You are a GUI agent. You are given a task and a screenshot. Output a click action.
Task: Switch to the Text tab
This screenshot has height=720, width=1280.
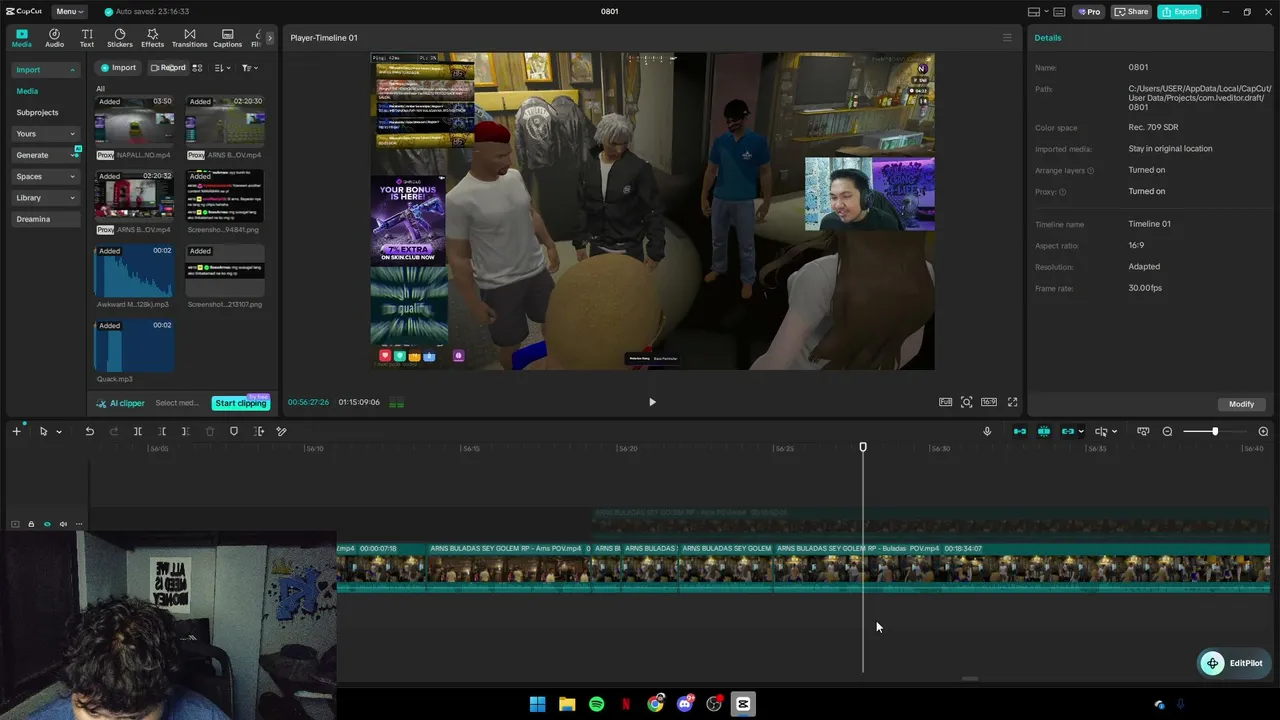click(87, 38)
